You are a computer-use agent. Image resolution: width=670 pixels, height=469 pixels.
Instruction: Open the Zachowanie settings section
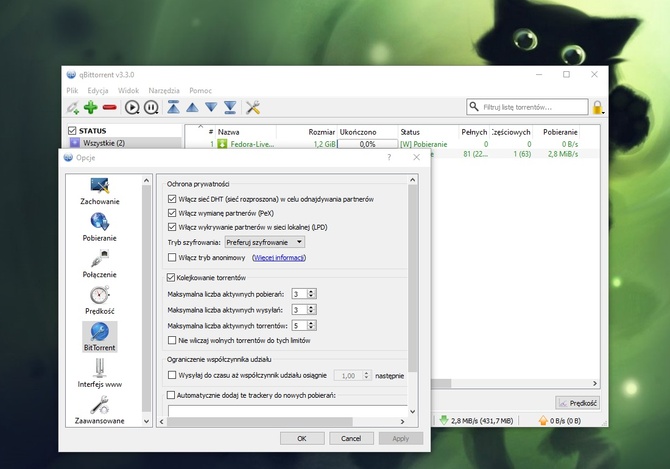100,190
